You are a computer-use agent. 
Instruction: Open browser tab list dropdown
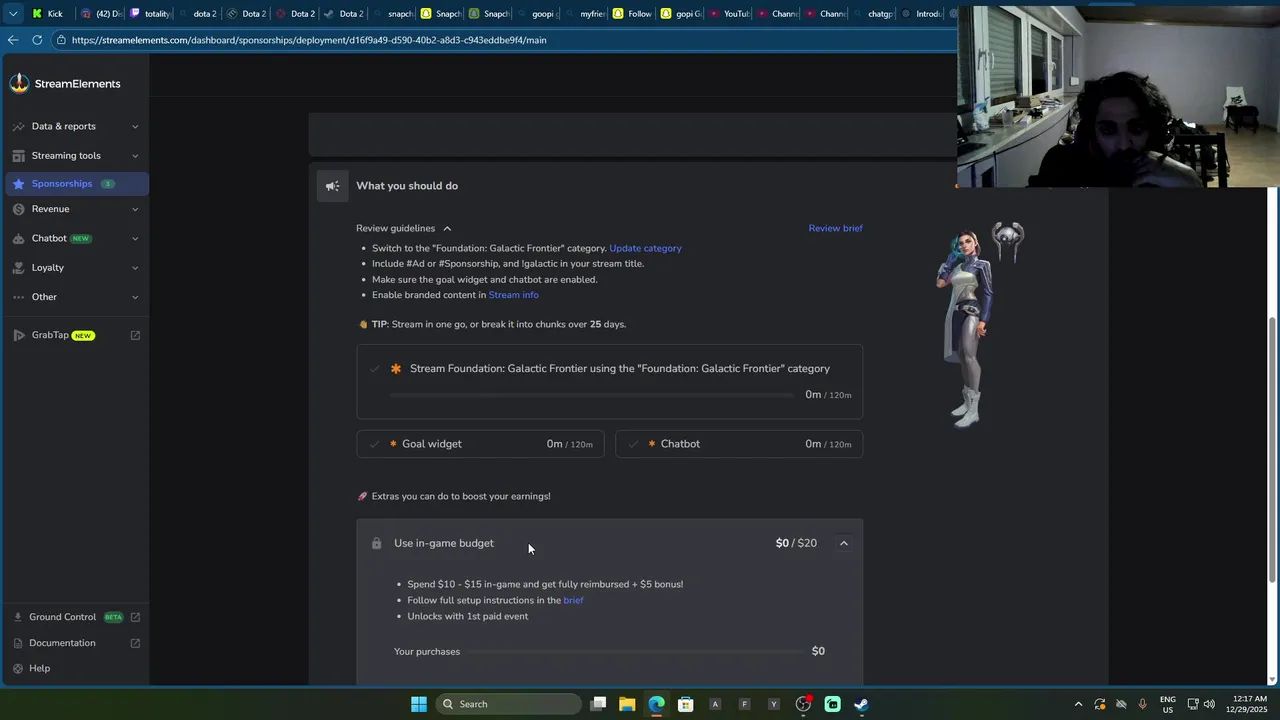(x=12, y=14)
